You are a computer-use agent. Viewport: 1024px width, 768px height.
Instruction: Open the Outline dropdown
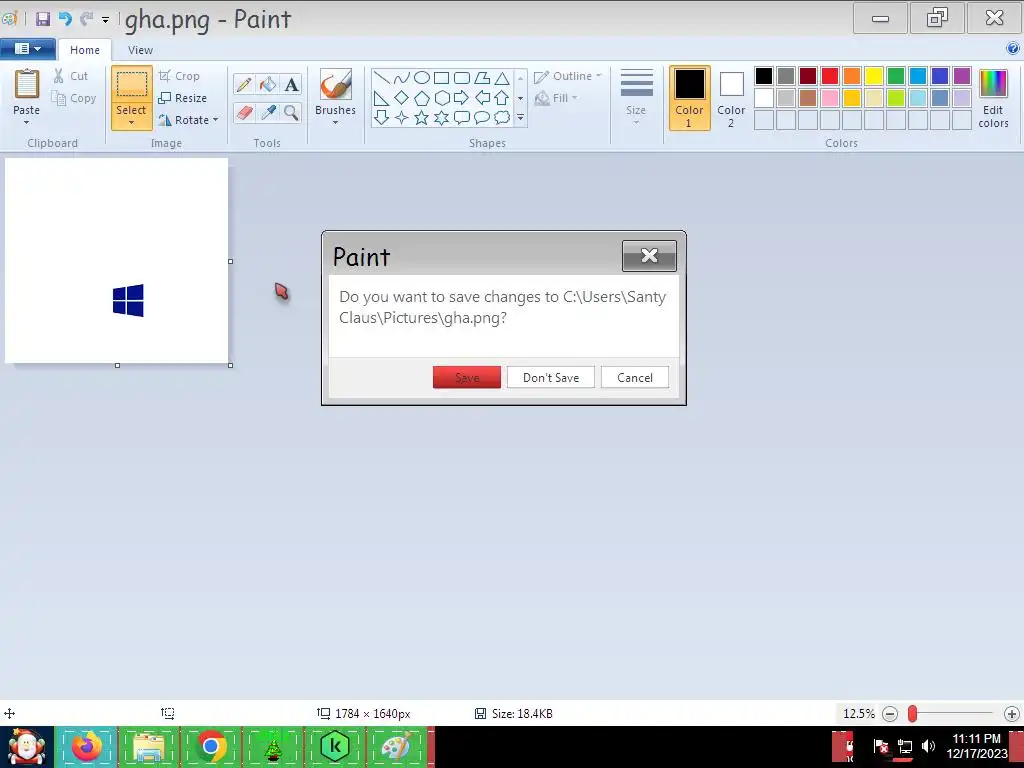tap(568, 76)
